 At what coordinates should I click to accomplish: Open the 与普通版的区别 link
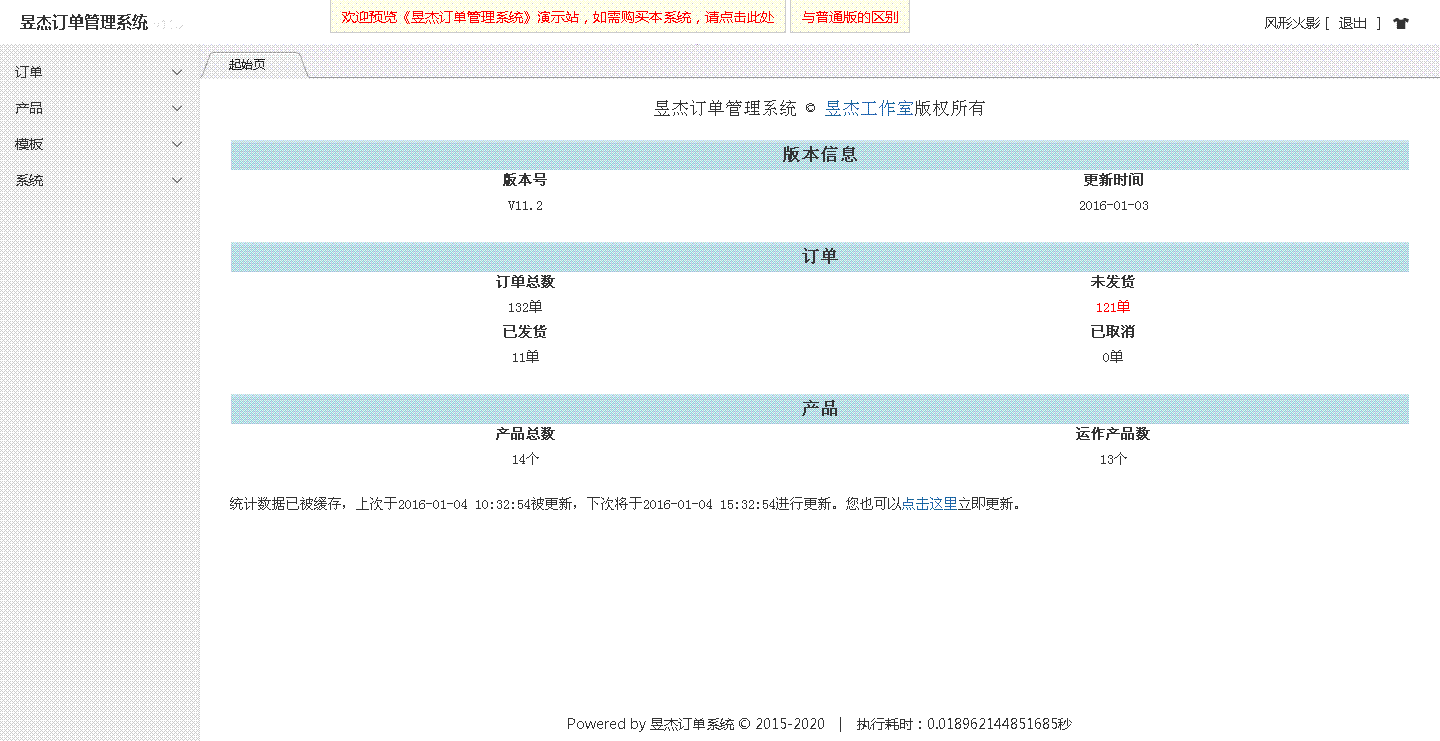tap(849, 17)
